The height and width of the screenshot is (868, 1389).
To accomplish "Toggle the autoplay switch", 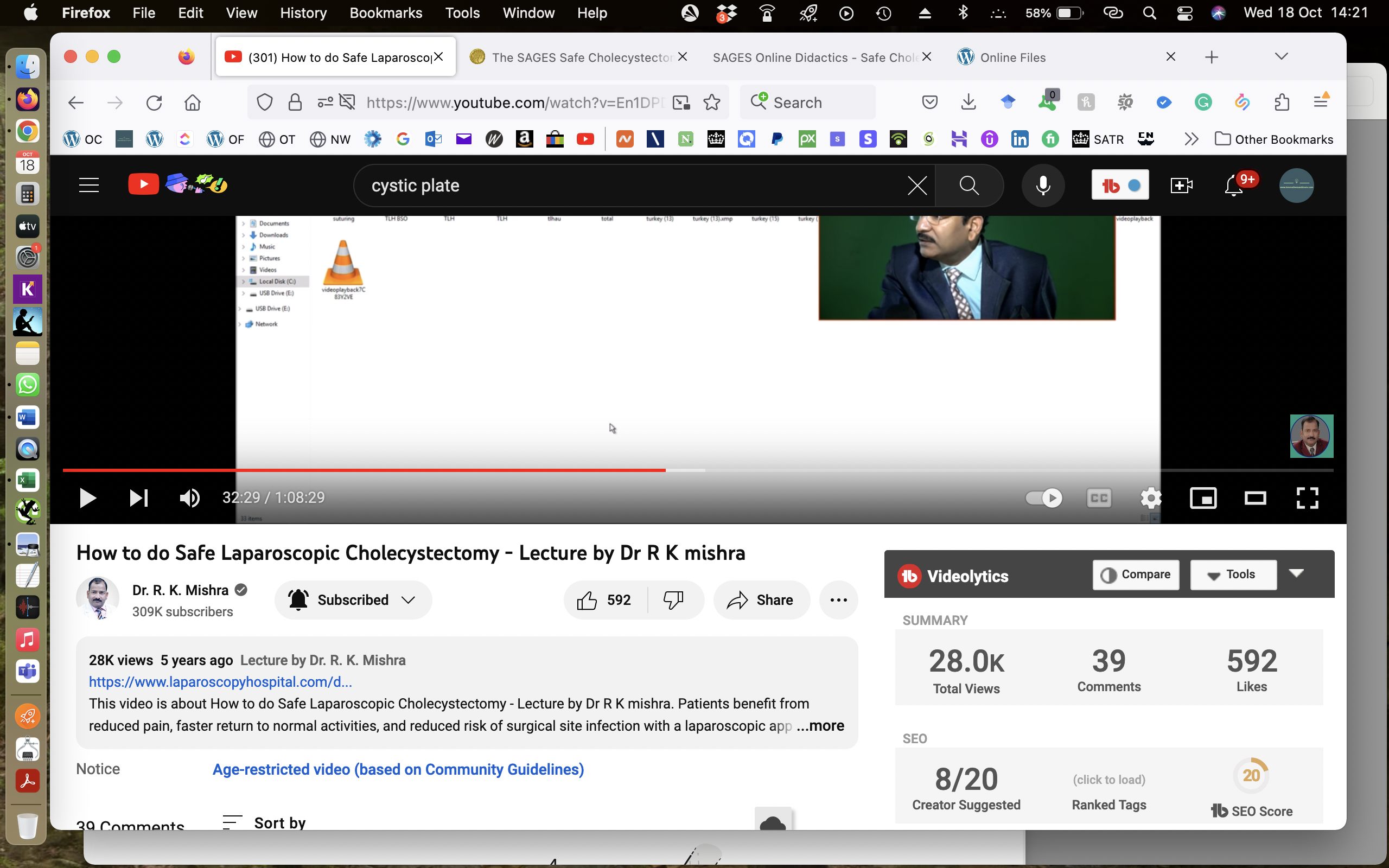I will (x=1043, y=497).
